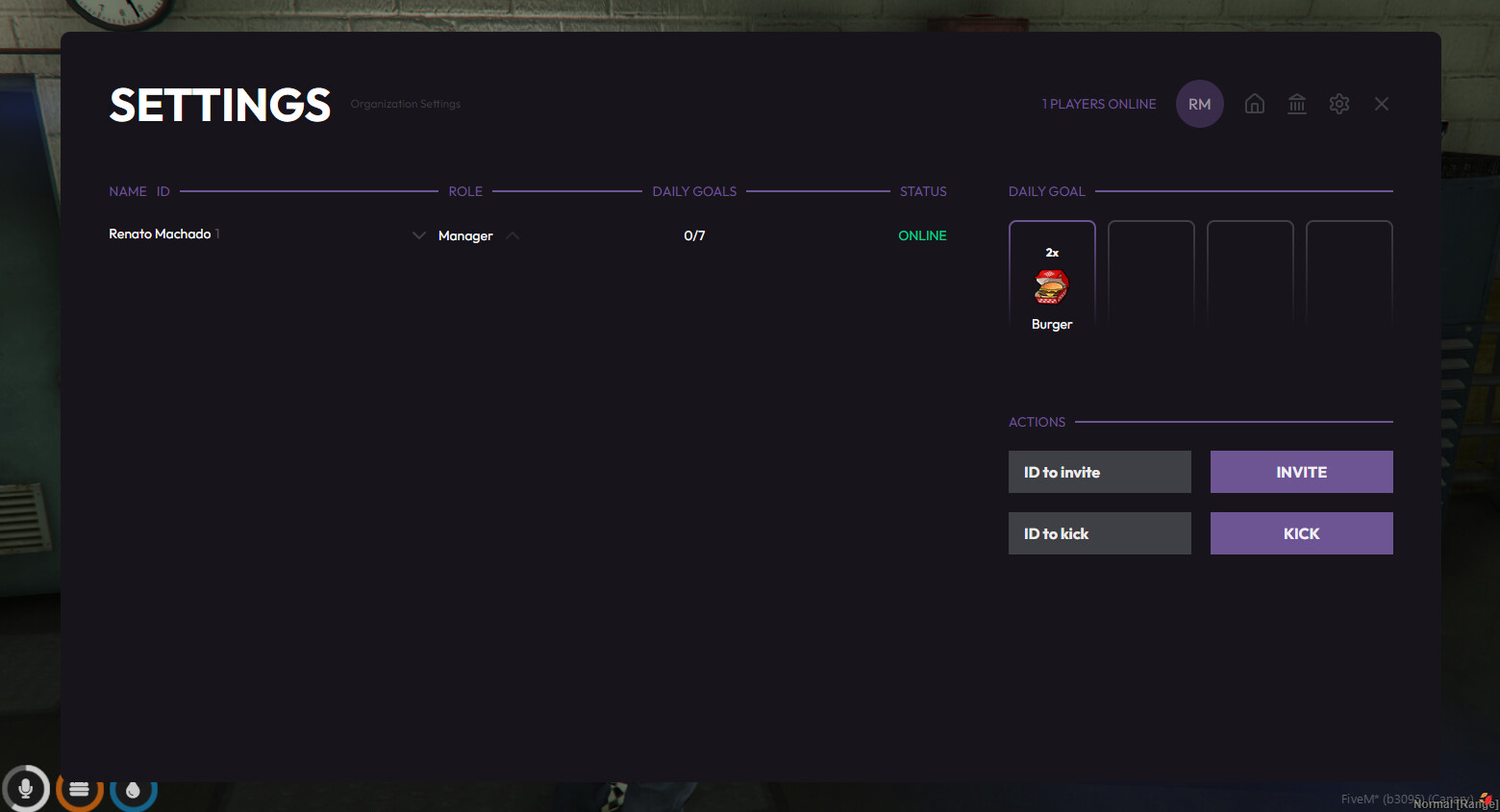
Task: Click the Organization Settings subtitle
Action: tap(406, 104)
